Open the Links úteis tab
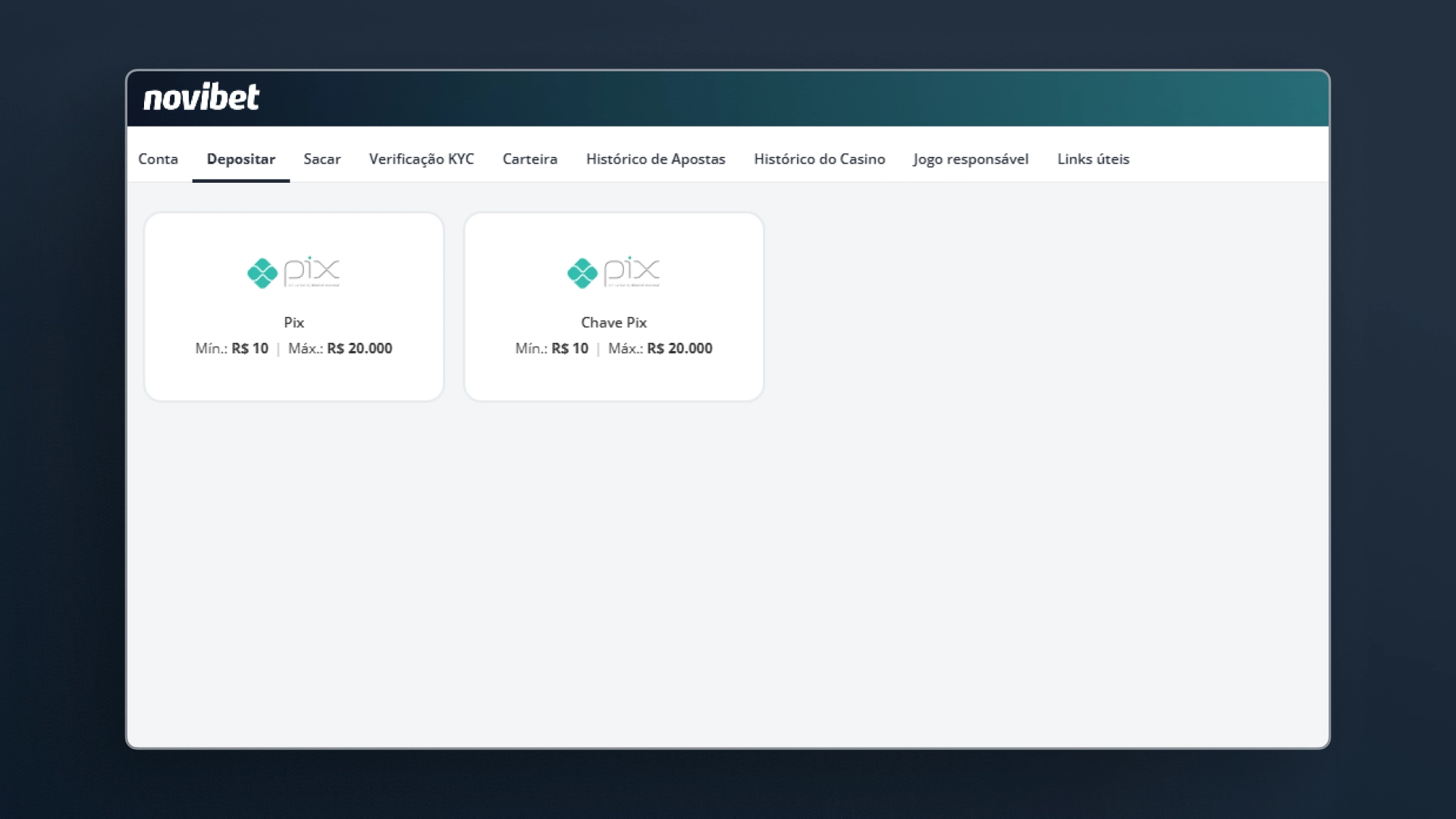The image size is (1456, 819). [1094, 158]
